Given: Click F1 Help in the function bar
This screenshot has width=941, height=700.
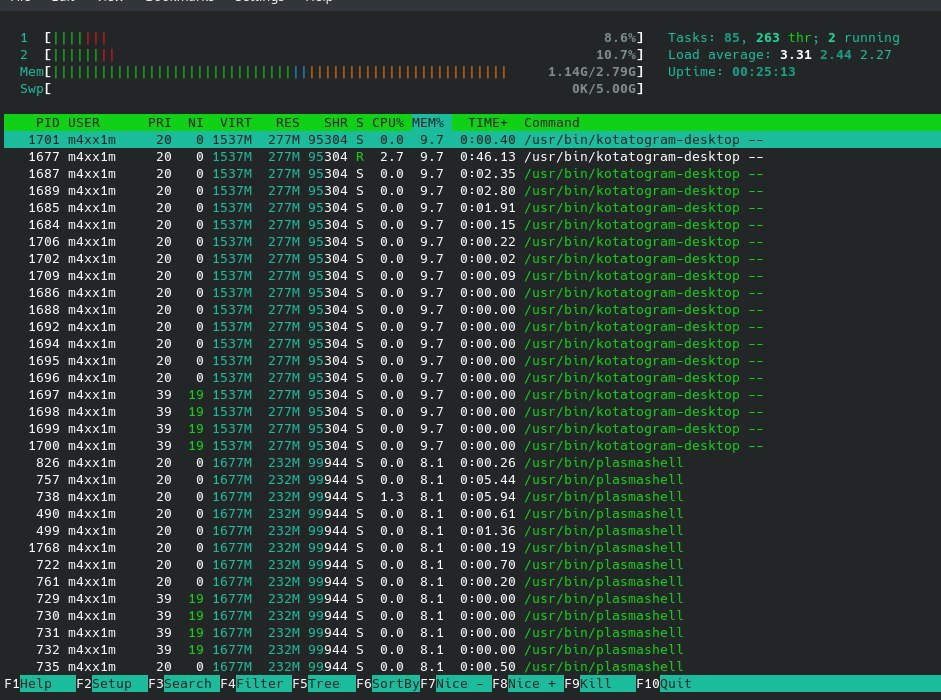Looking at the screenshot, I should pos(39,684).
